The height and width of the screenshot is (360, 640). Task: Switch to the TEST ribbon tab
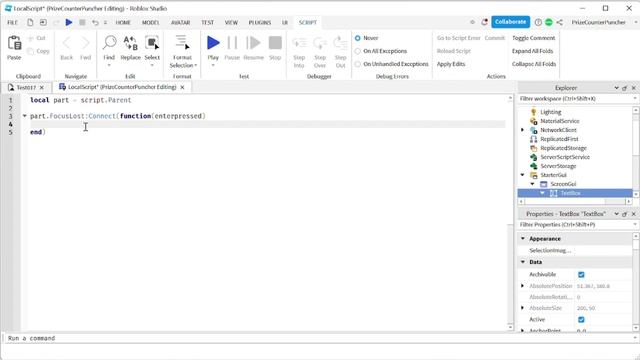(207, 22)
